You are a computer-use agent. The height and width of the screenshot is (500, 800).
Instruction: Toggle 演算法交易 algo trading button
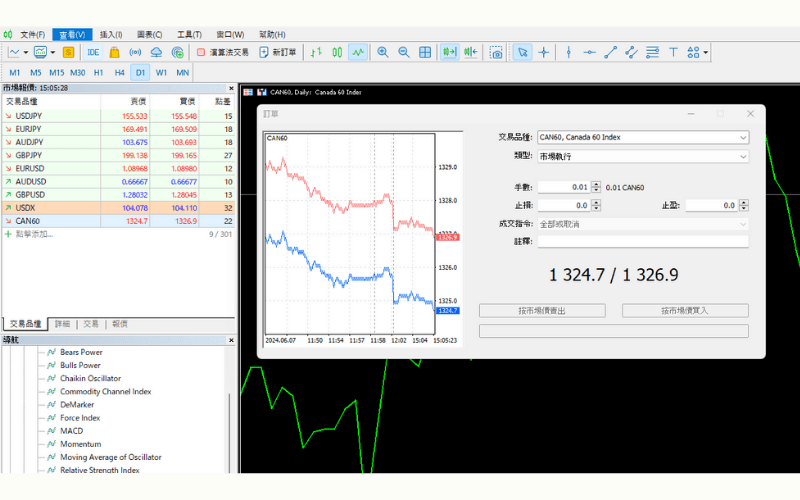point(222,52)
